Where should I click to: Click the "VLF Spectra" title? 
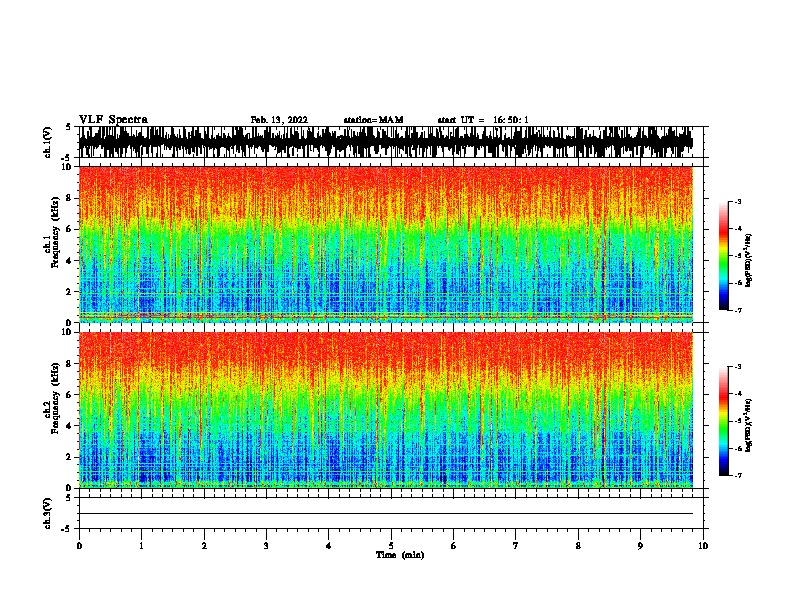[x=113, y=120]
